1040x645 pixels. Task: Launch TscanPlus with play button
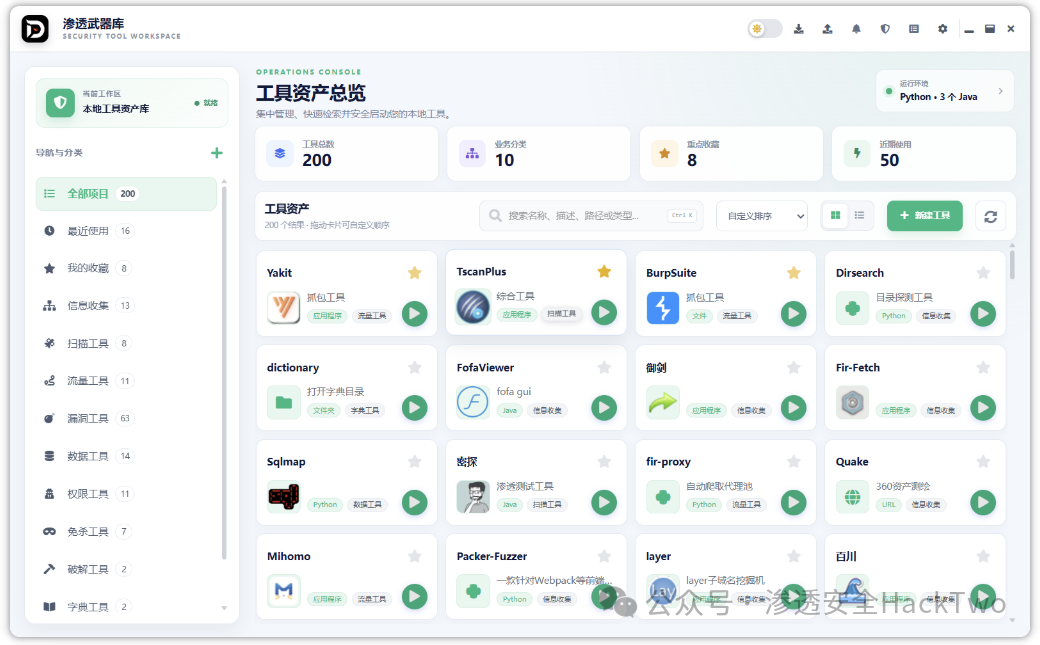[604, 313]
